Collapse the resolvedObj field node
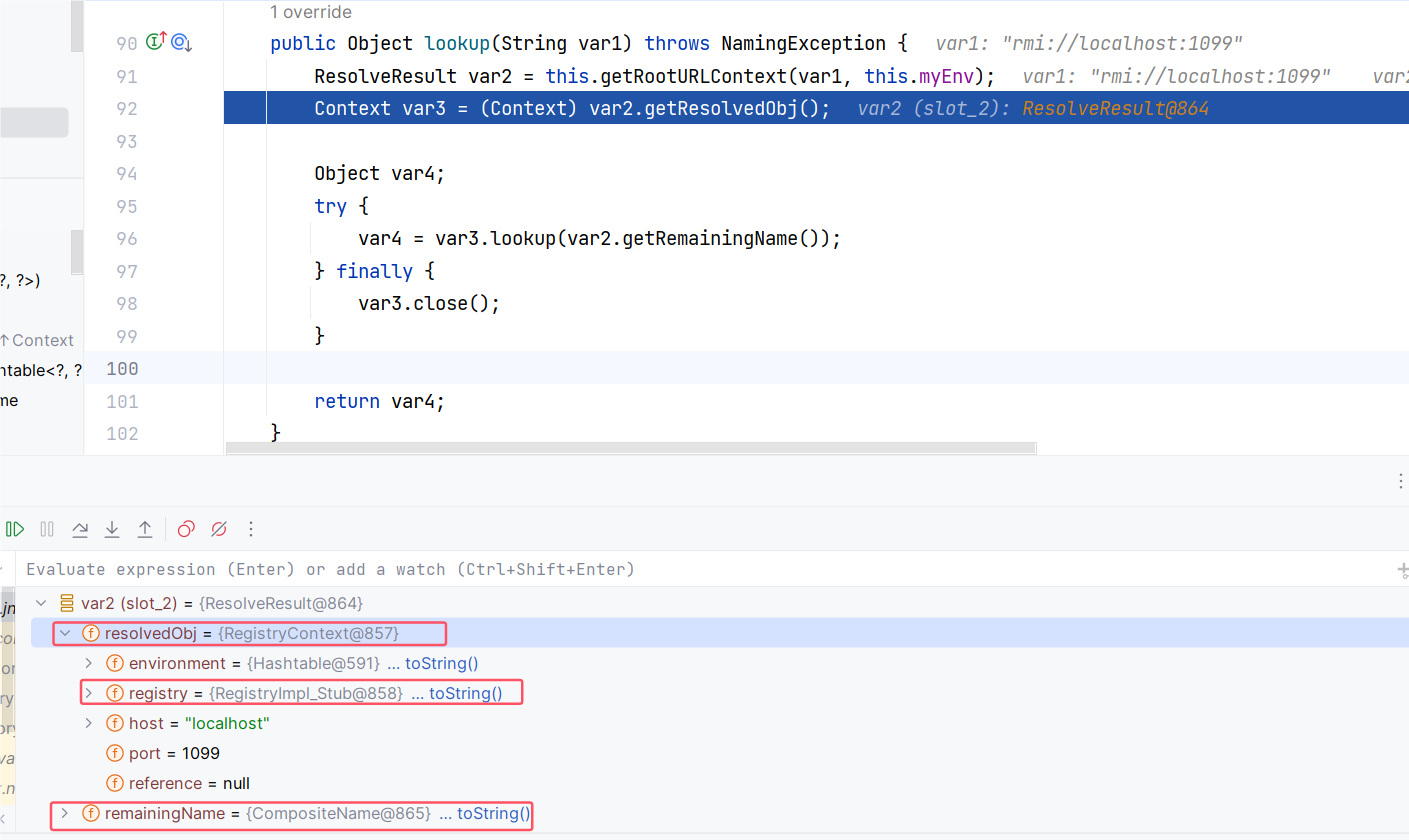The image size is (1409, 840). pos(65,633)
